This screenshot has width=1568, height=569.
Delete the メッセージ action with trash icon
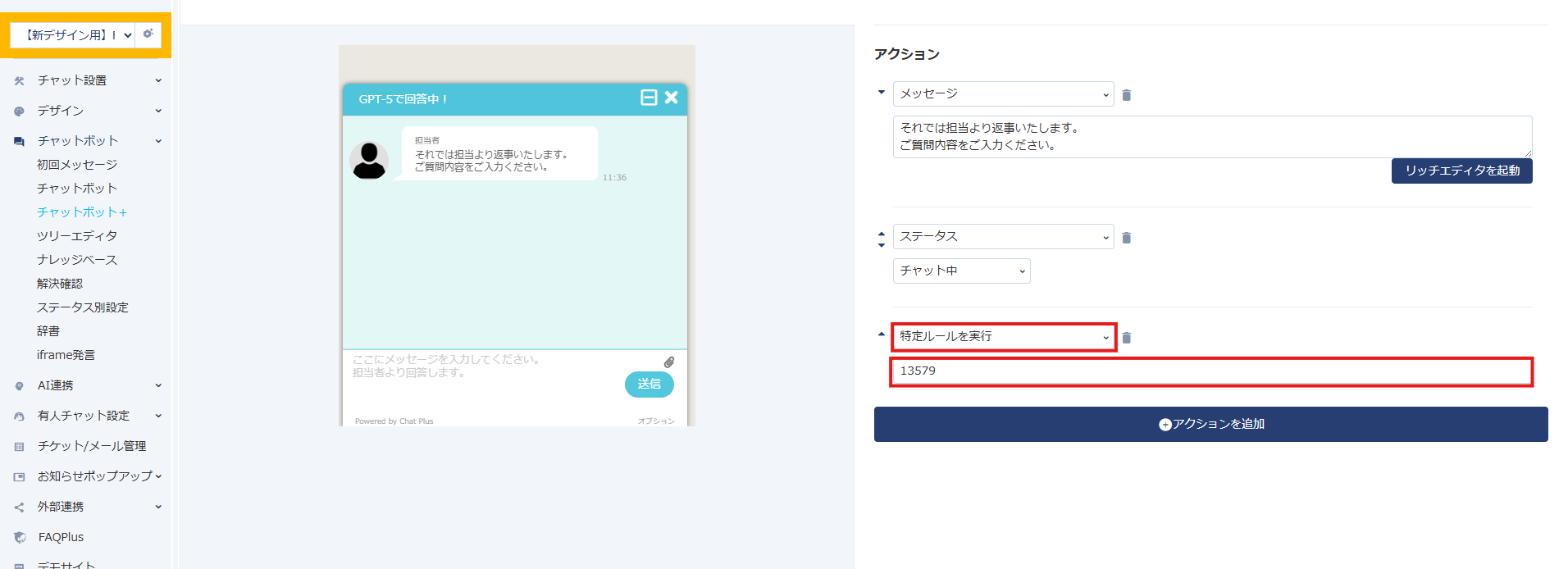click(1127, 95)
